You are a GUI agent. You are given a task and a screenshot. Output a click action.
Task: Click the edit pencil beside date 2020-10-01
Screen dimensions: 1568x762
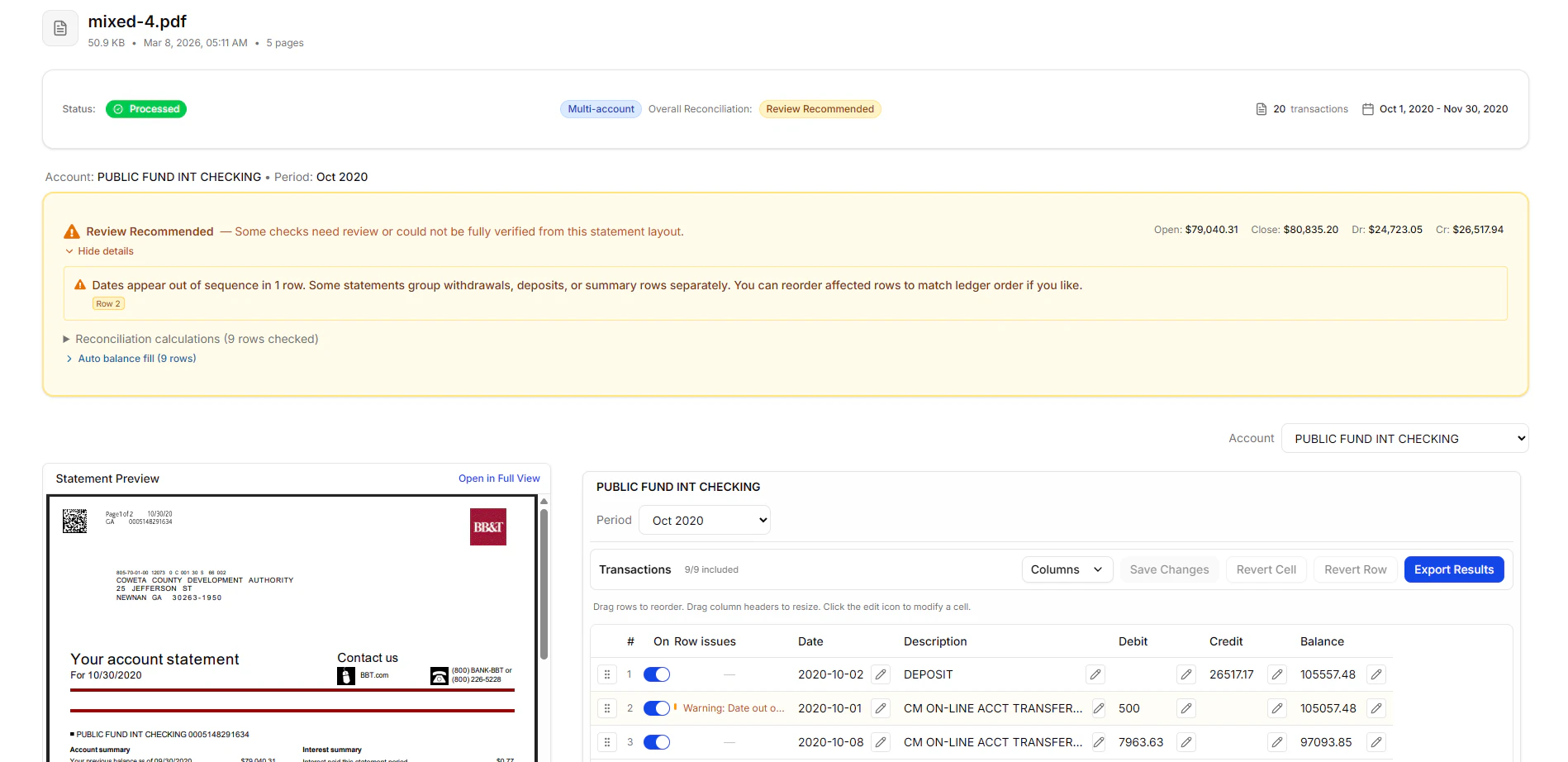point(880,708)
